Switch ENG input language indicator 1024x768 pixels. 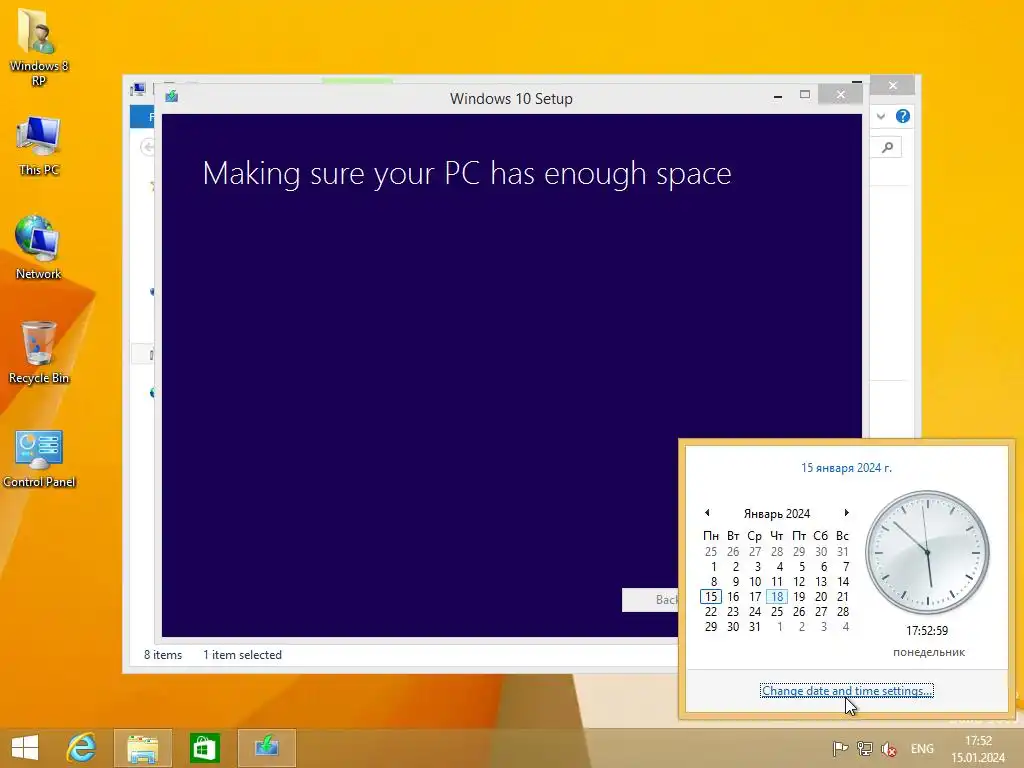(922, 748)
